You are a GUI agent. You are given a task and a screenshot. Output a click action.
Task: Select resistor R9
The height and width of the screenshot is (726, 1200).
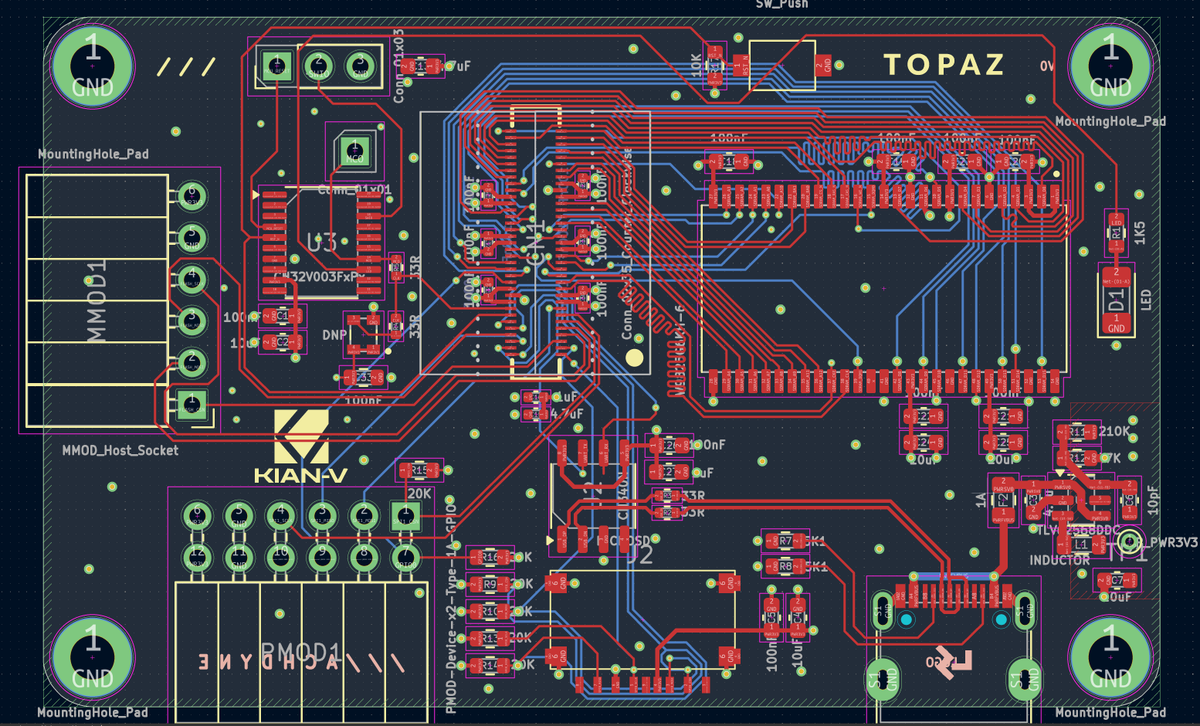(490, 583)
